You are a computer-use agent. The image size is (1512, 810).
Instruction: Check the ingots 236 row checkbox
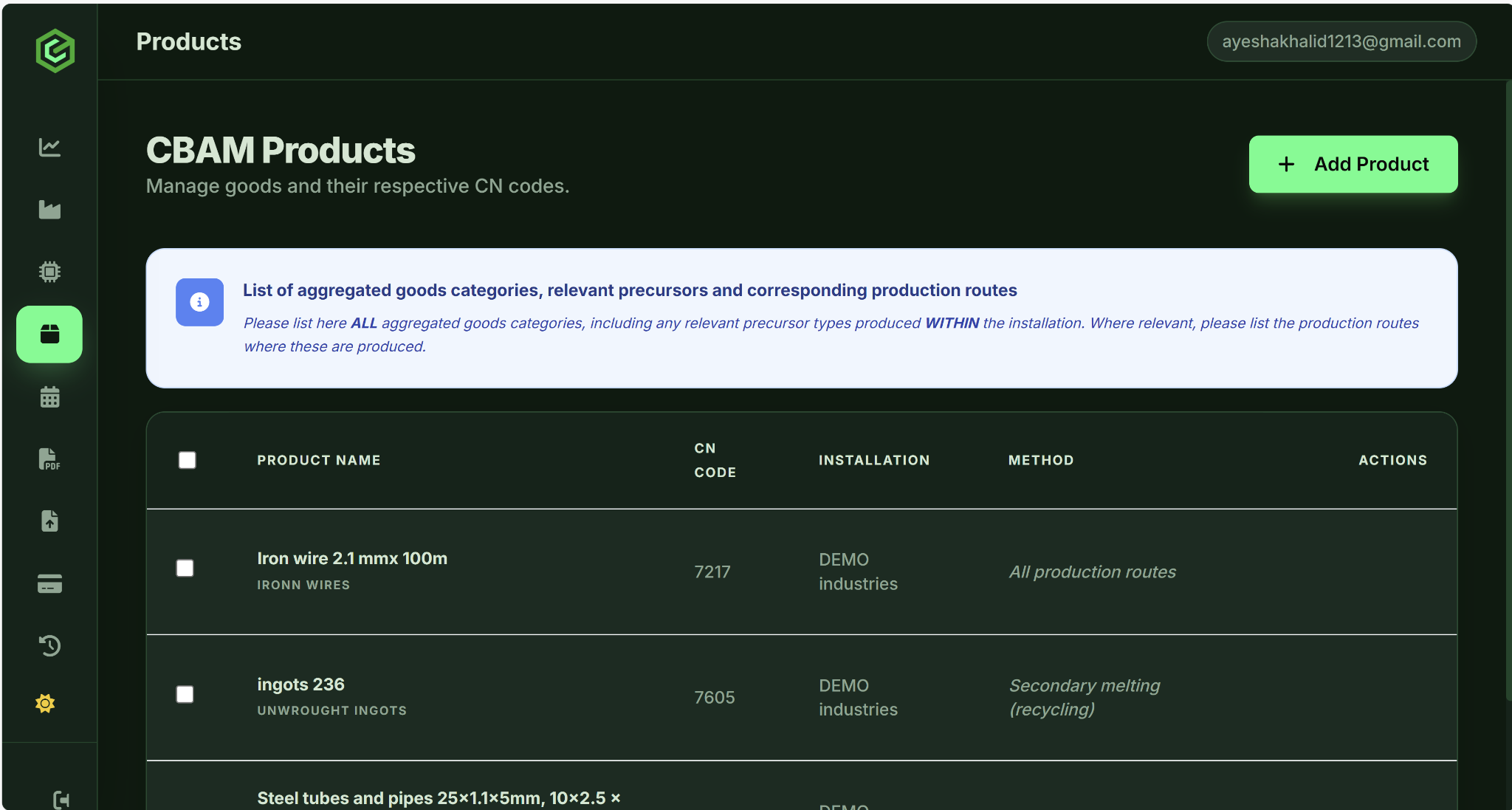tap(185, 694)
